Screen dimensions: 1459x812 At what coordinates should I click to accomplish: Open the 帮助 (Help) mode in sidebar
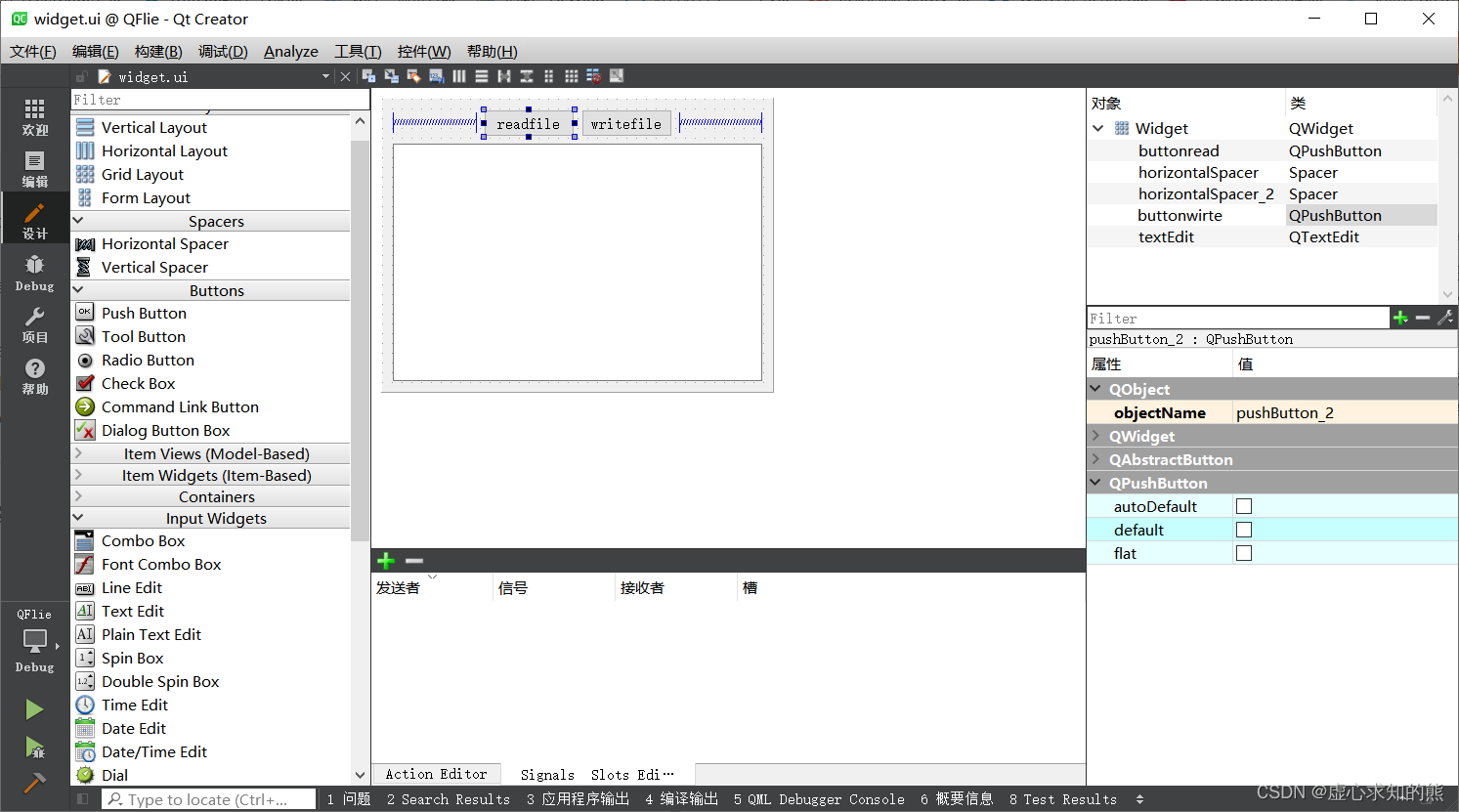click(x=34, y=376)
